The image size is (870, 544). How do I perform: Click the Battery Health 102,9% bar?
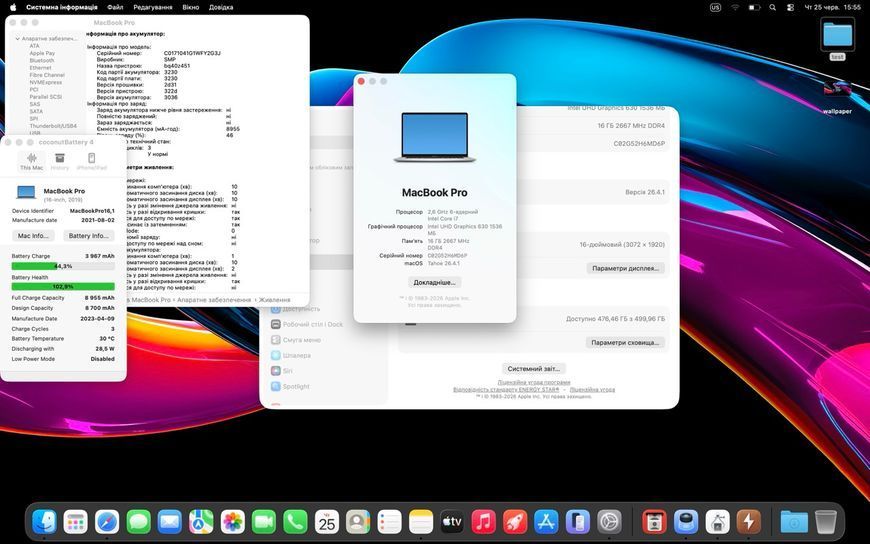(63, 286)
